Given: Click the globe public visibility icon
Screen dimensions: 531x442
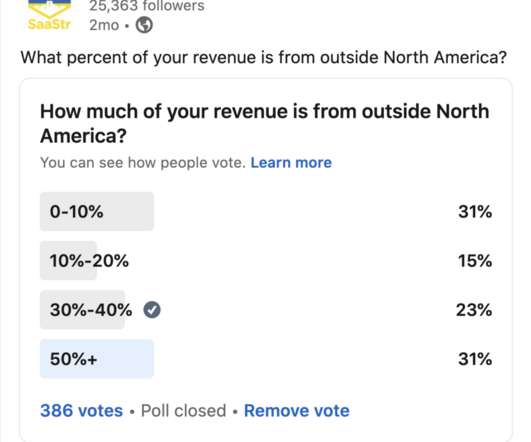Looking at the screenshot, I should [144, 25].
